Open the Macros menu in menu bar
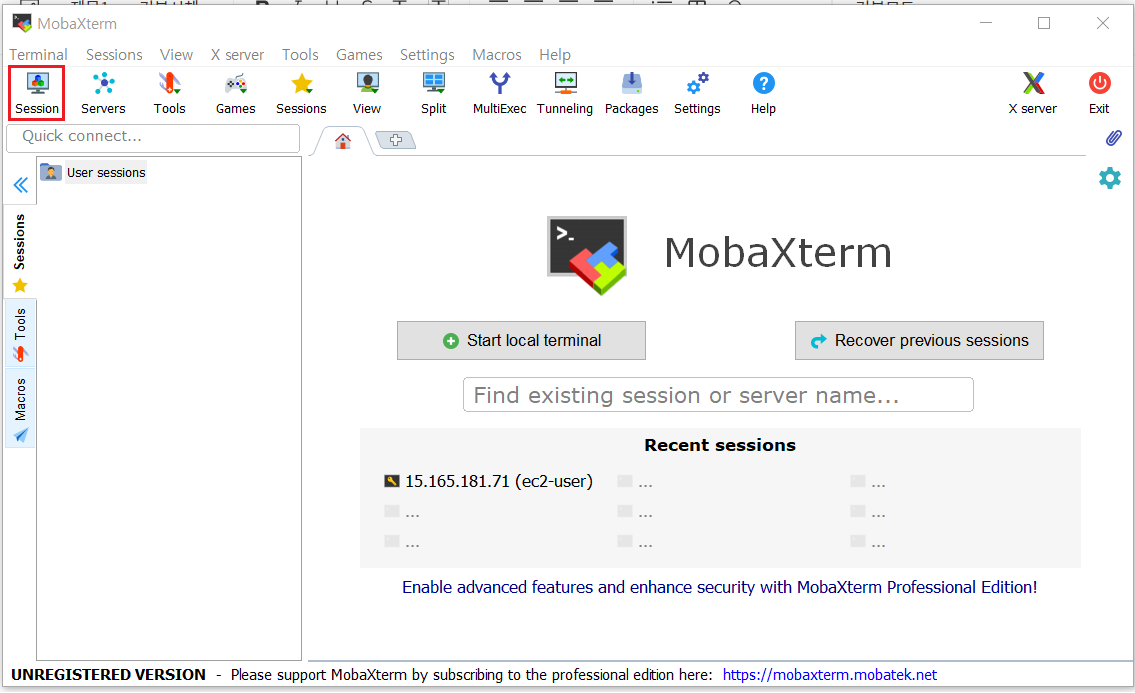 497,54
